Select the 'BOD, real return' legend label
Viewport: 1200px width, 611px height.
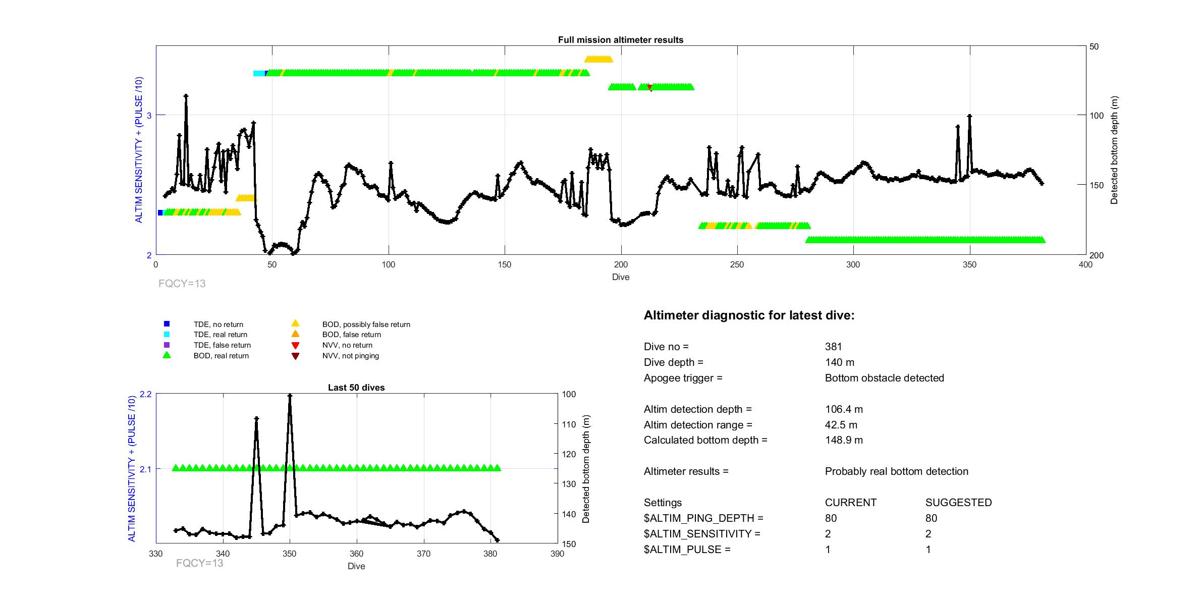[x=221, y=355]
